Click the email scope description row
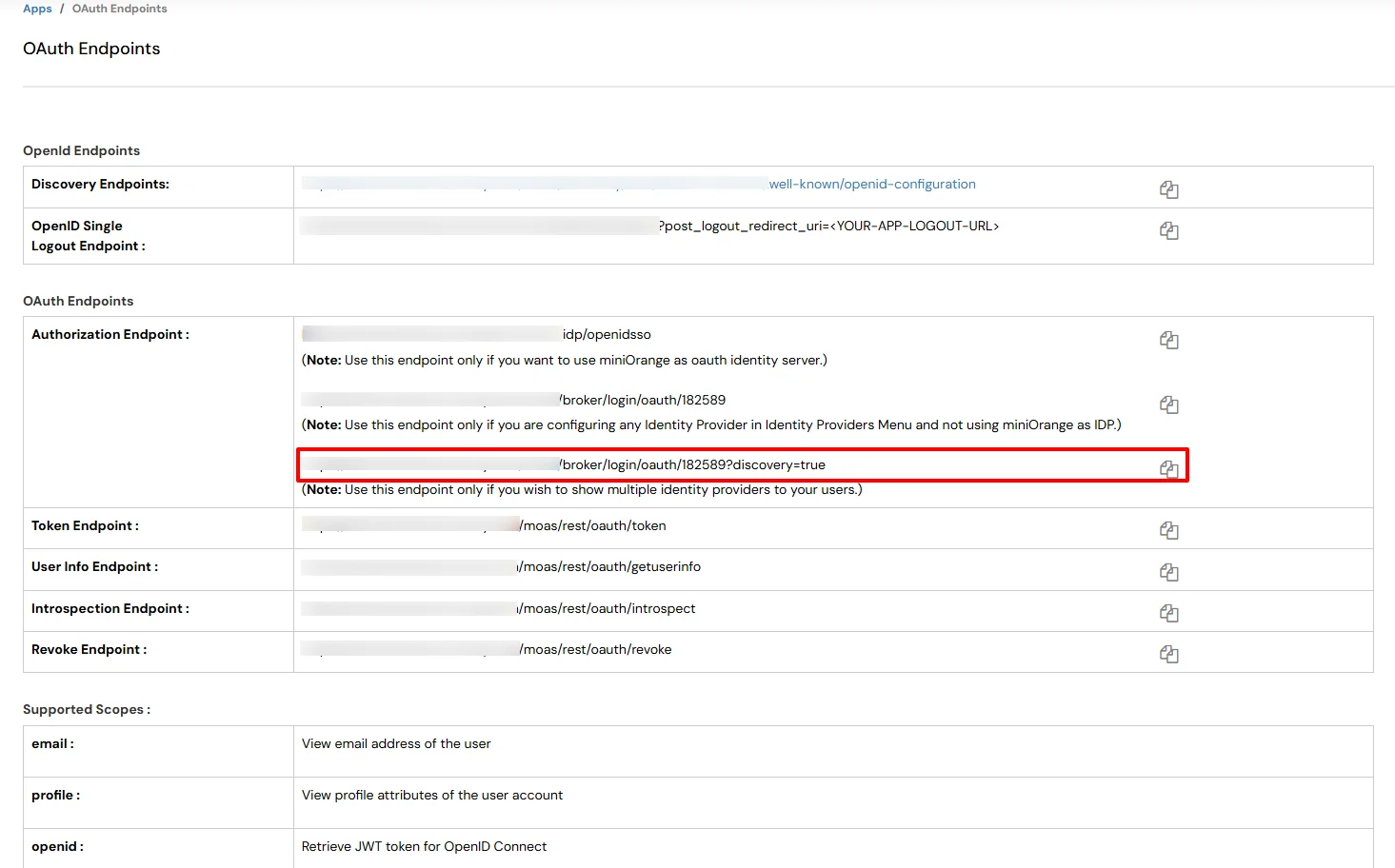Viewport: 1395px width, 868px height. (396, 743)
